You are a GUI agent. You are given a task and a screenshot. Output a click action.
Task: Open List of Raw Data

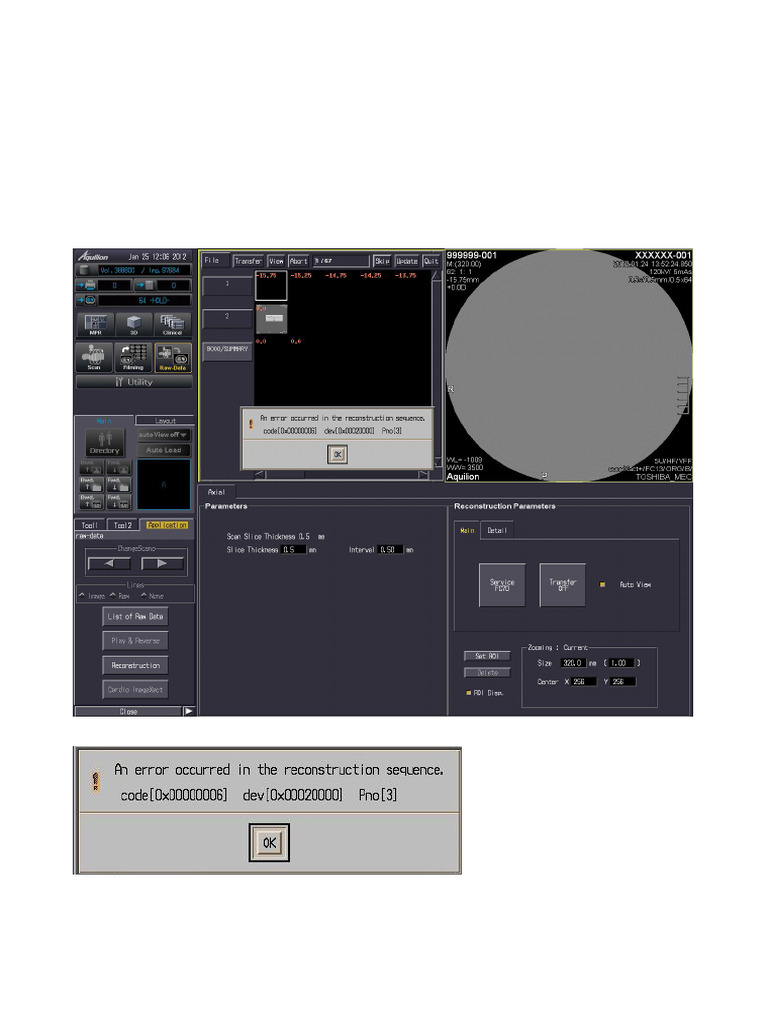coord(135,616)
